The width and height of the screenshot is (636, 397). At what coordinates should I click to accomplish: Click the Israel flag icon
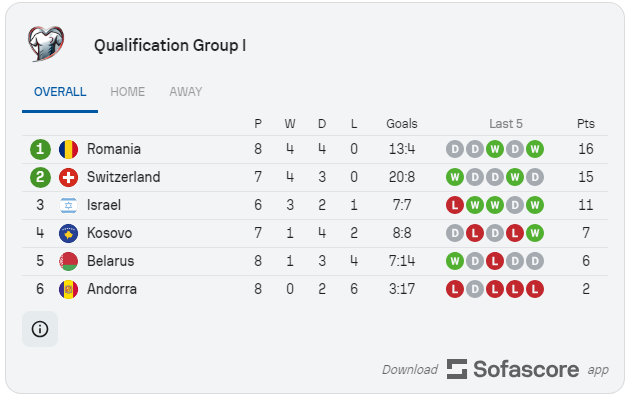click(x=69, y=205)
